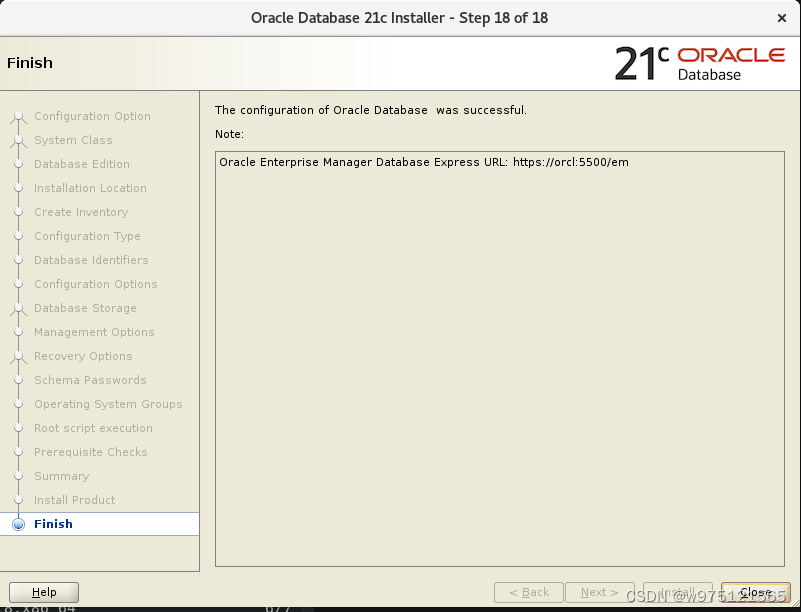This screenshot has width=801, height=612.
Task: Click the Summary step status icon
Action: tap(17, 476)
